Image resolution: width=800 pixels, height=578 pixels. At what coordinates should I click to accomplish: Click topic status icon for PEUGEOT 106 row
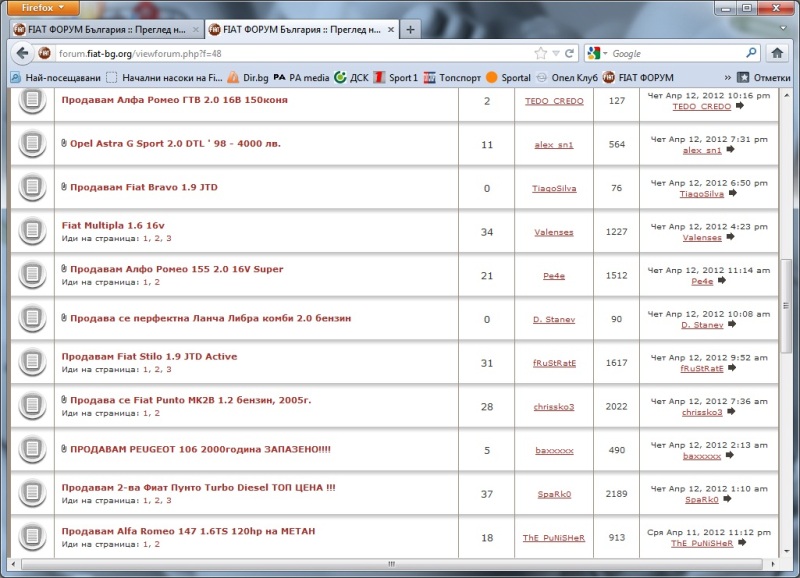point(33,450)
